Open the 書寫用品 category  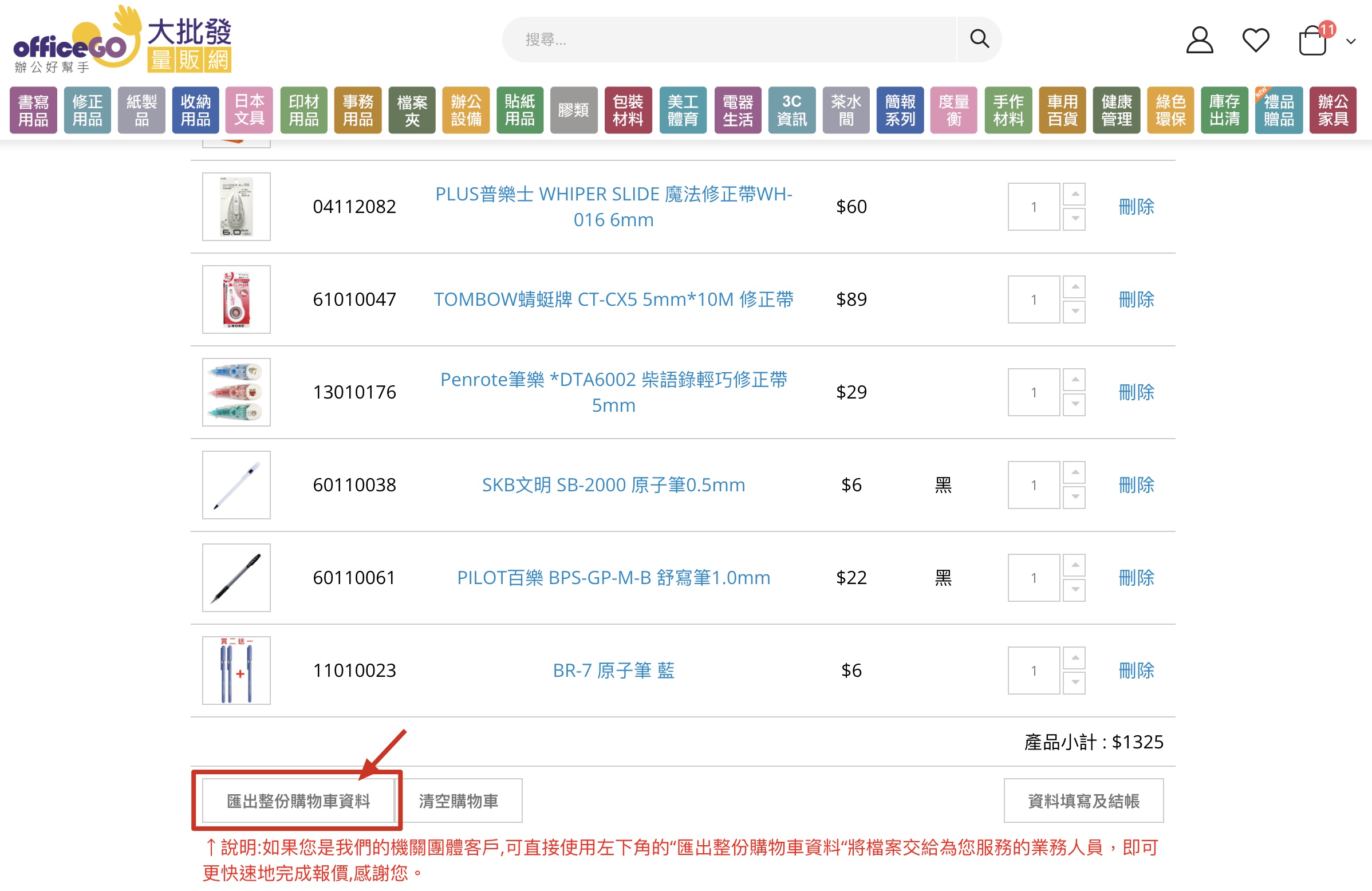(x=33, y=110)
